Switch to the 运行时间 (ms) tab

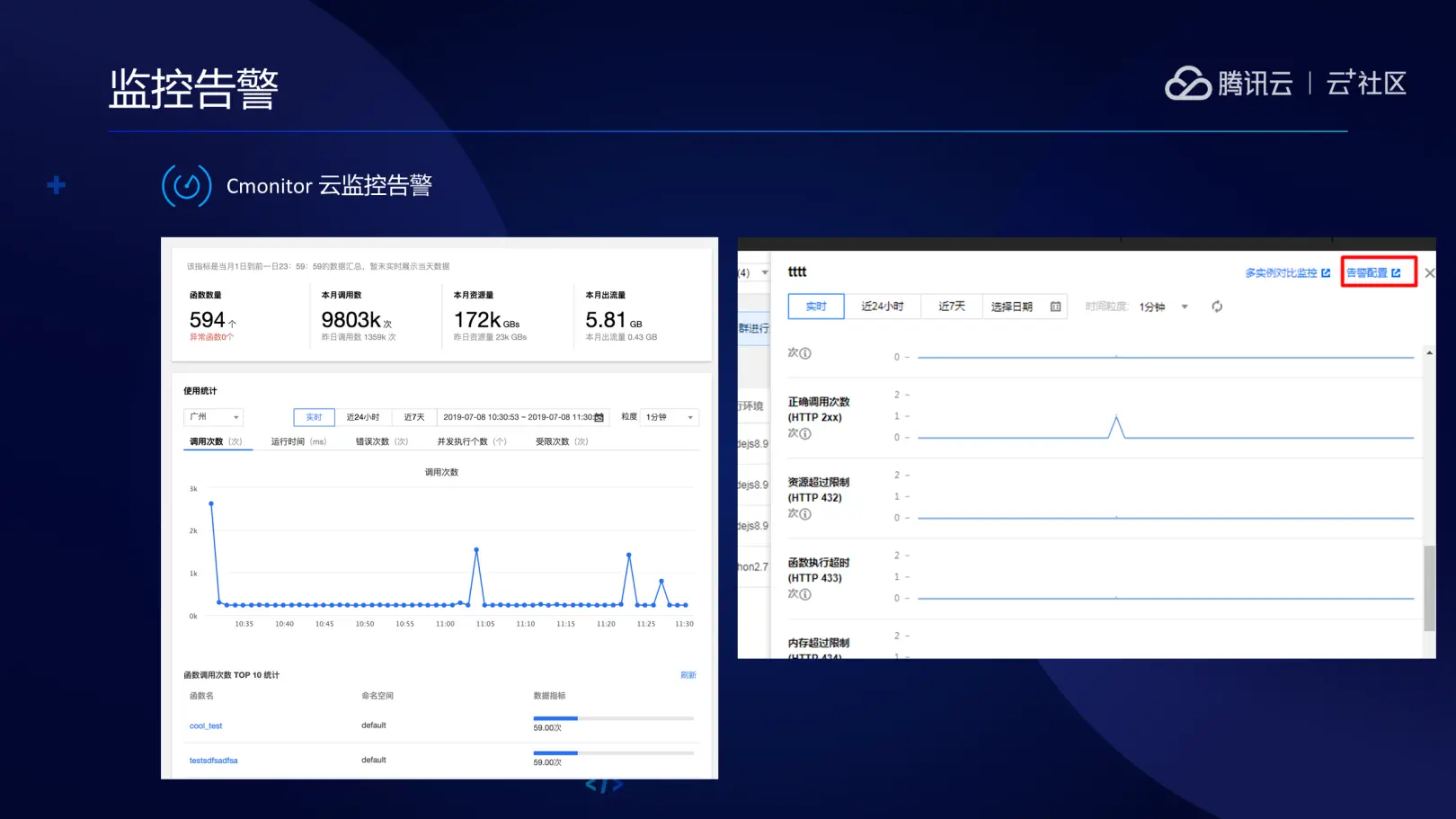coord(298,441)
